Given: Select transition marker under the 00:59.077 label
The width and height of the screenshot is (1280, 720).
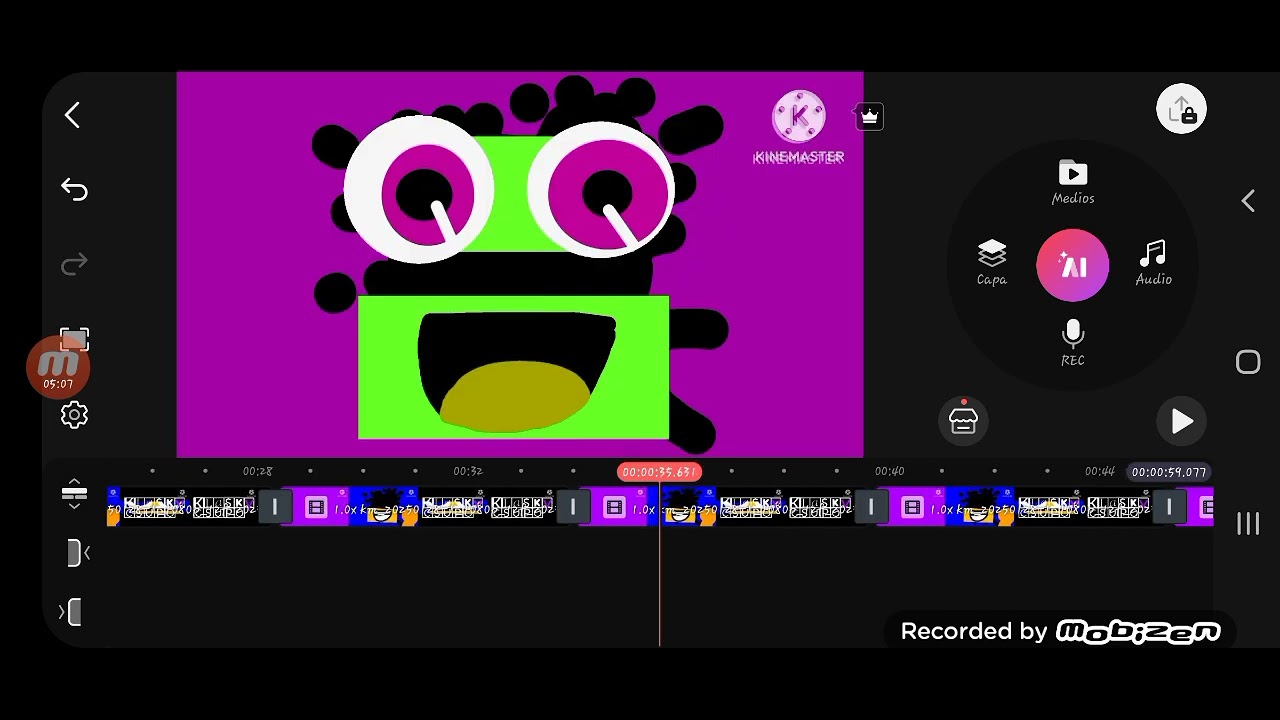Looking at the screenshot, I should click(1169, 508).
